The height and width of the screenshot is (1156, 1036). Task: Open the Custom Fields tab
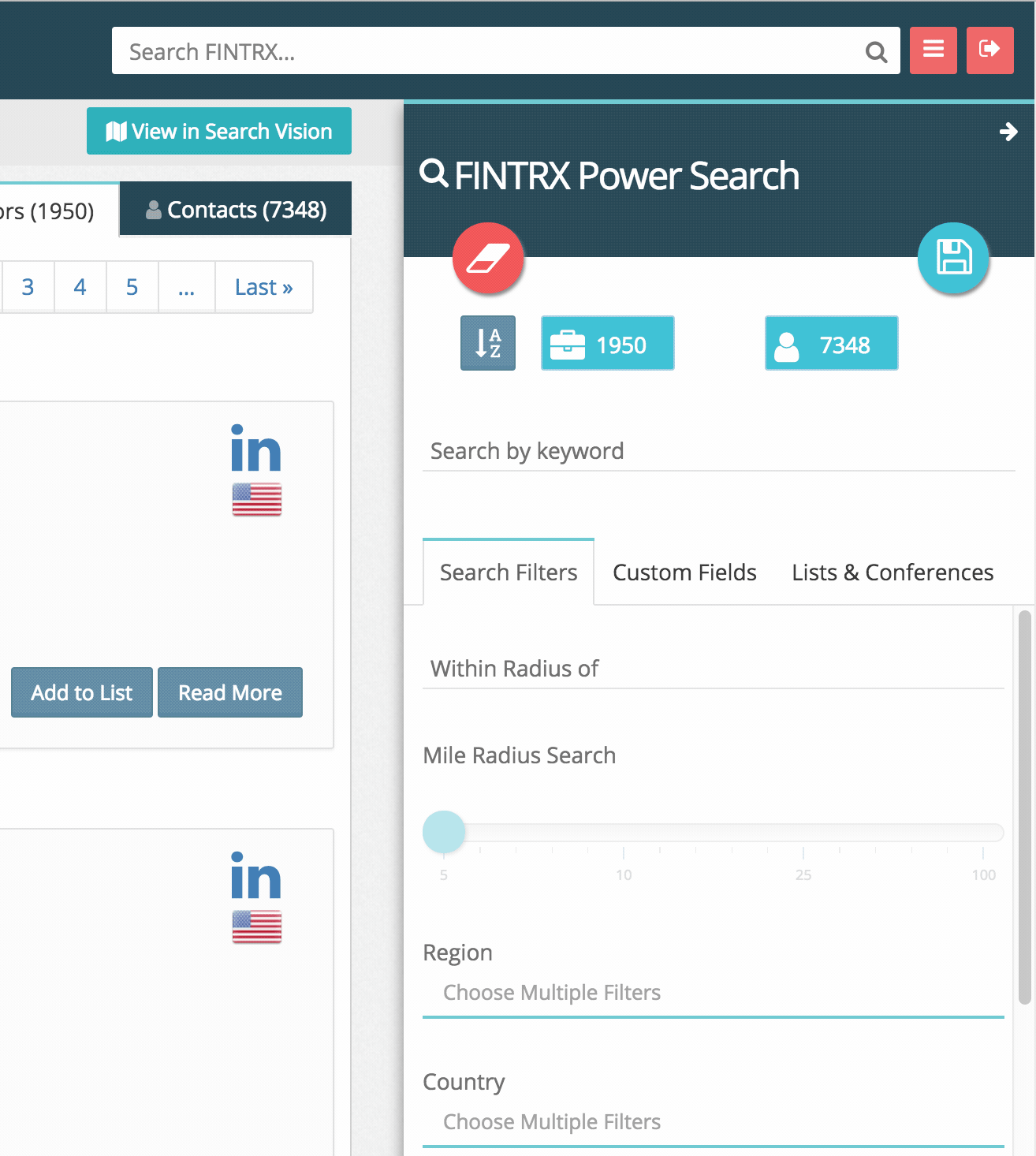pyautogui.click(x=684, y=572)
